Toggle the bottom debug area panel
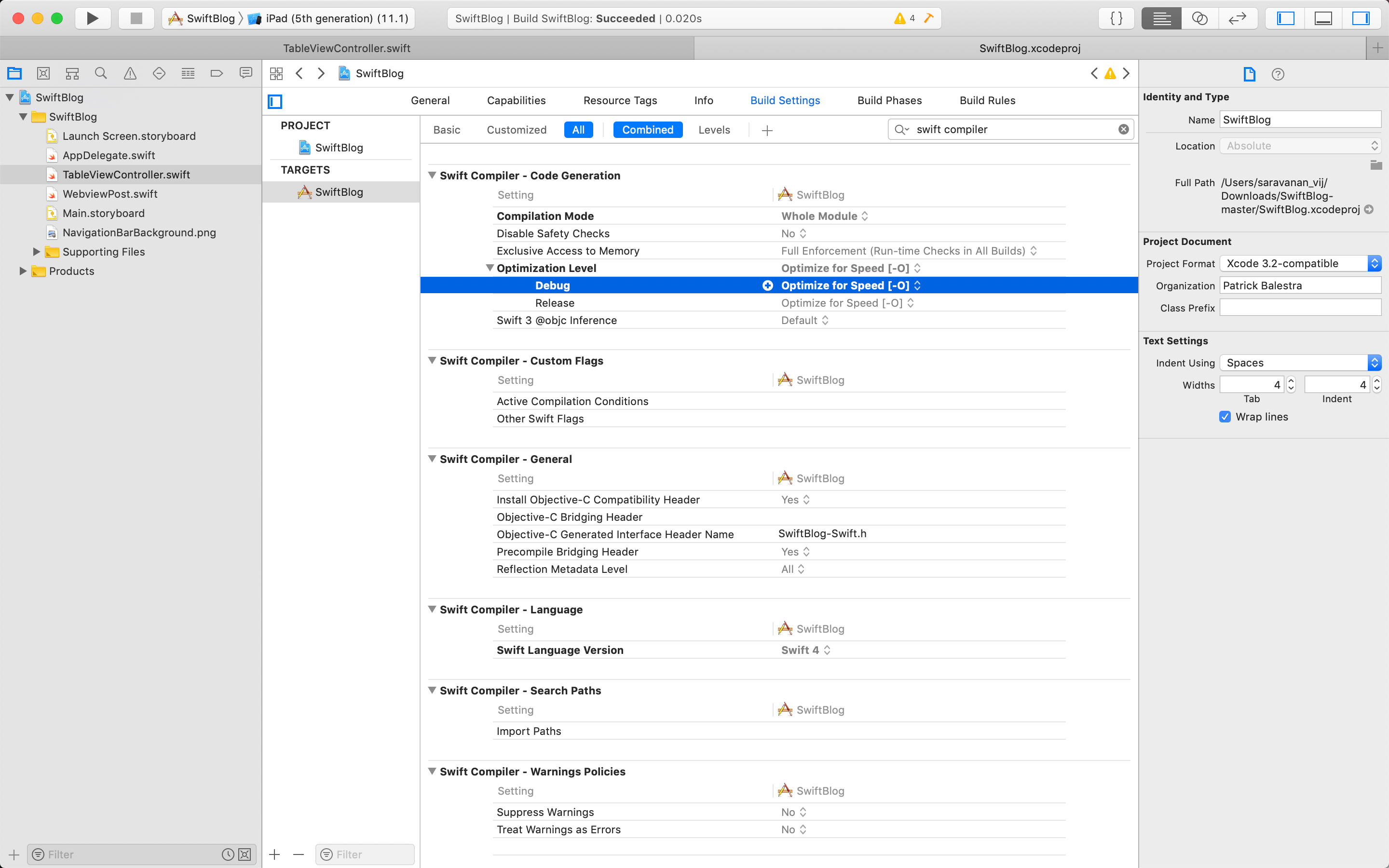Image resolution: width=1389 pixels, height=868 pixels. [x=1323, y=18]
